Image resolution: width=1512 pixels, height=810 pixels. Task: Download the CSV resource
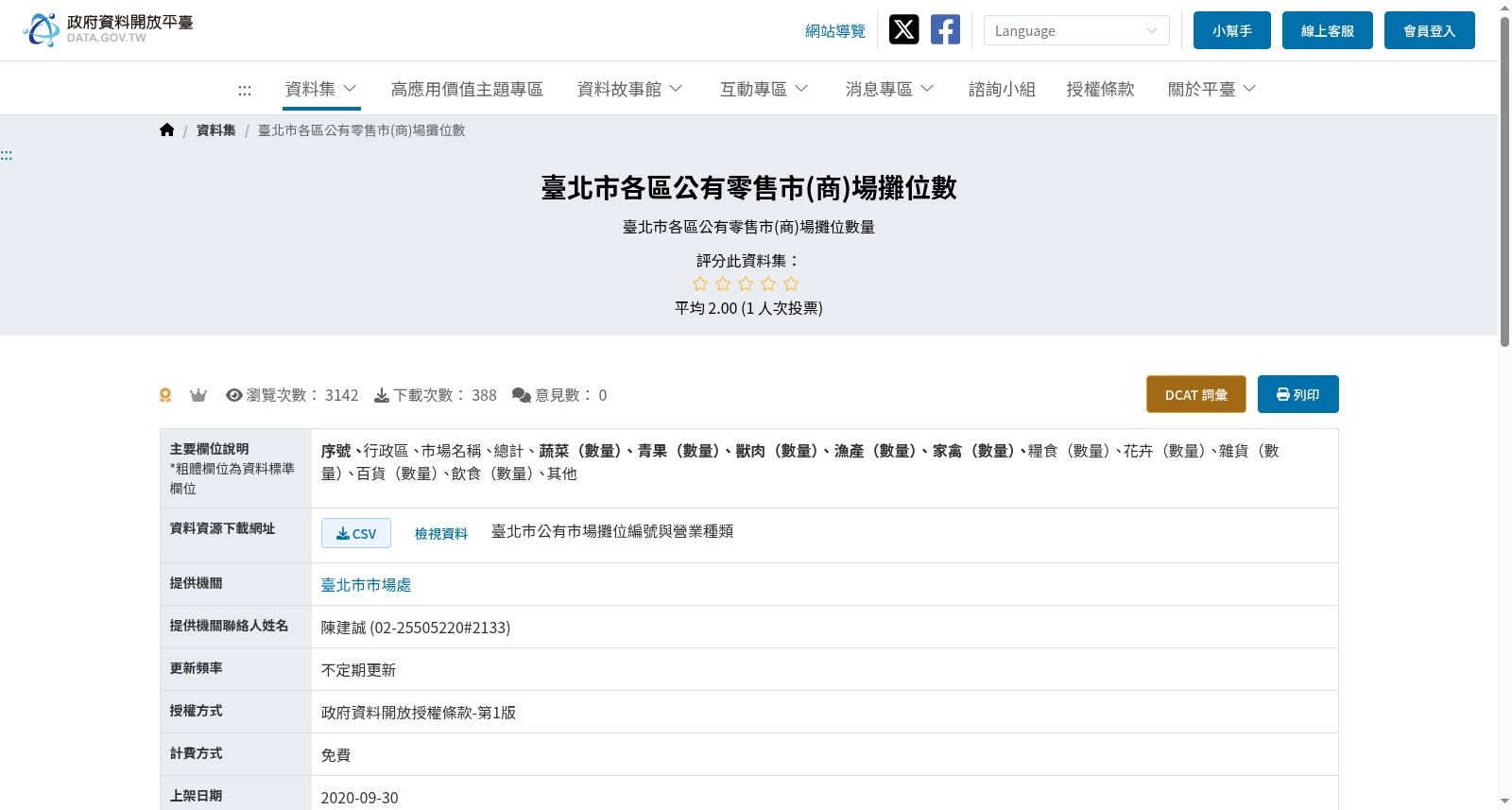[x=356, y=533]
